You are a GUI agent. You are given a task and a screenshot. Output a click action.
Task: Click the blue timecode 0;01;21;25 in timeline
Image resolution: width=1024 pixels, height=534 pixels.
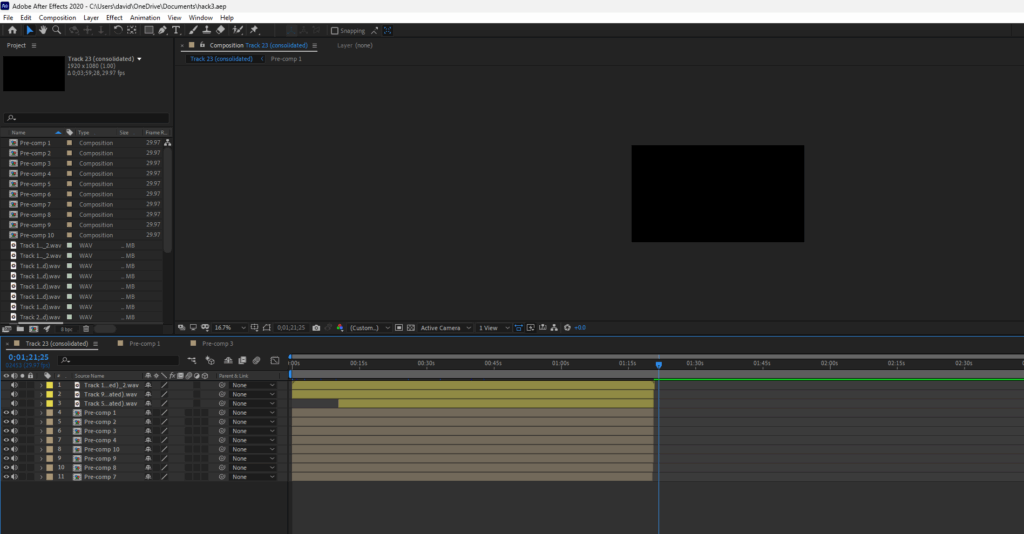pyautogui.click(x=29, y=357)
